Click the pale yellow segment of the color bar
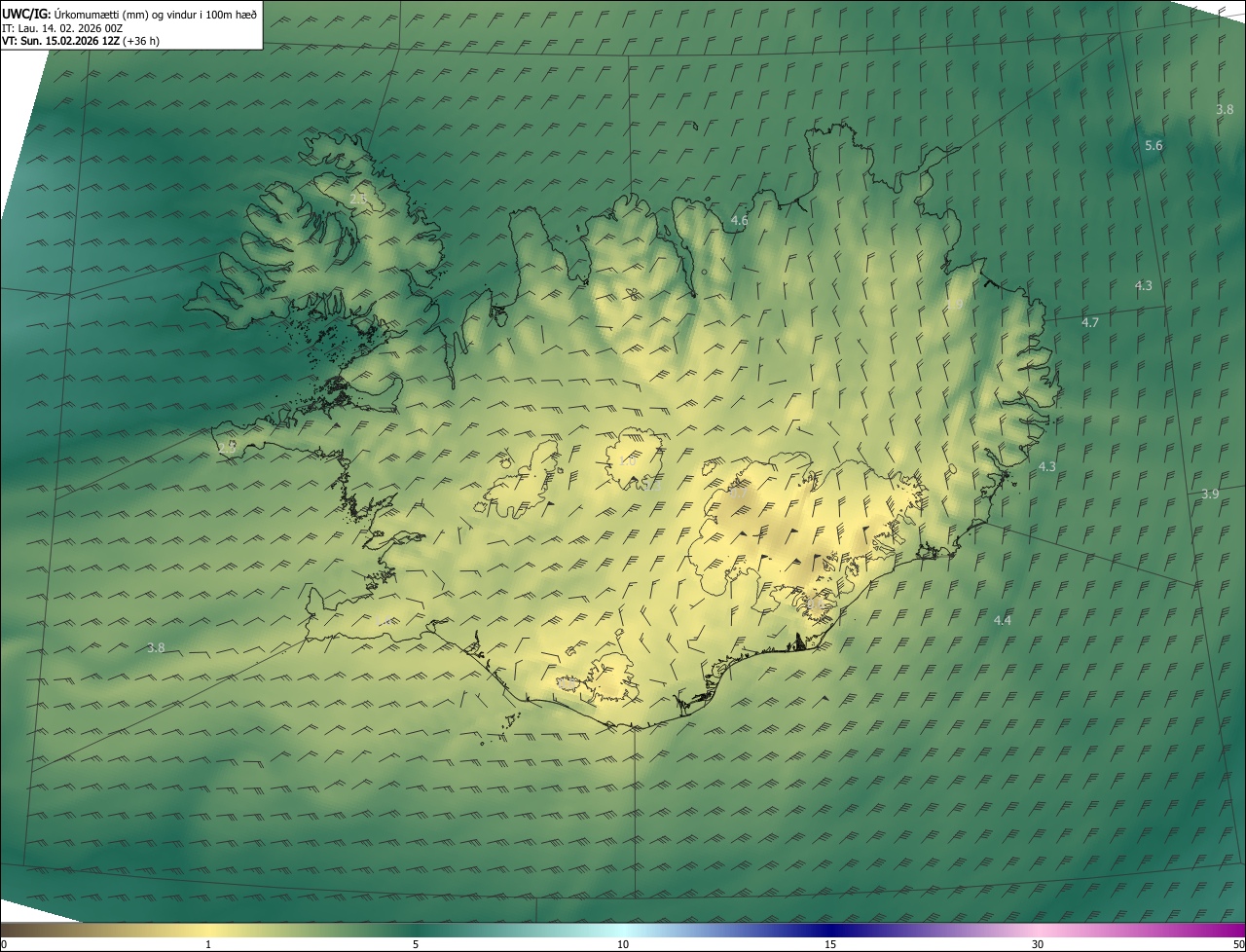Viewport: 1246px width, 952px height. click(x=208, y=930)
